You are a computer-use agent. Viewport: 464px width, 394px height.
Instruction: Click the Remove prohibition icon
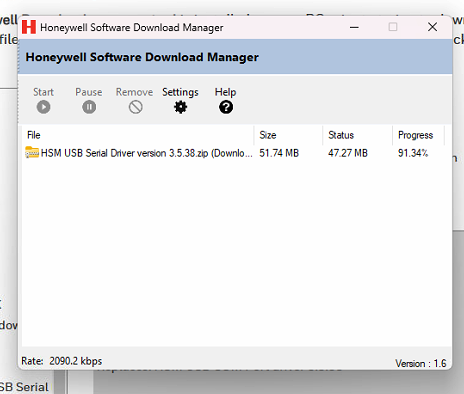tap(135, 107)
